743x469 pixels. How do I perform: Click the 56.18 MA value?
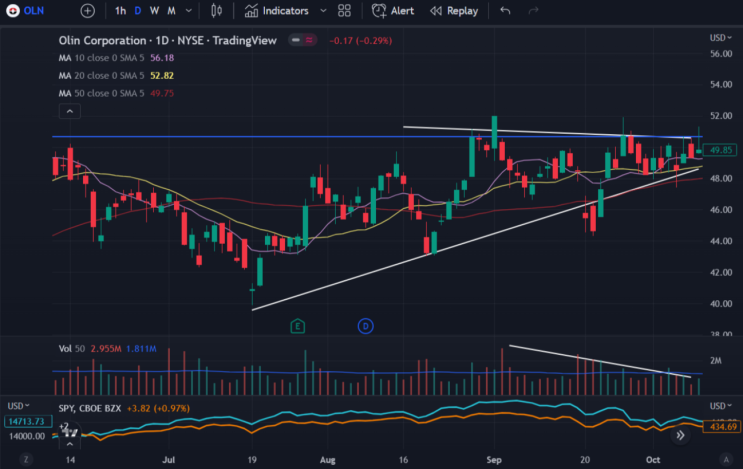[162, 58]
